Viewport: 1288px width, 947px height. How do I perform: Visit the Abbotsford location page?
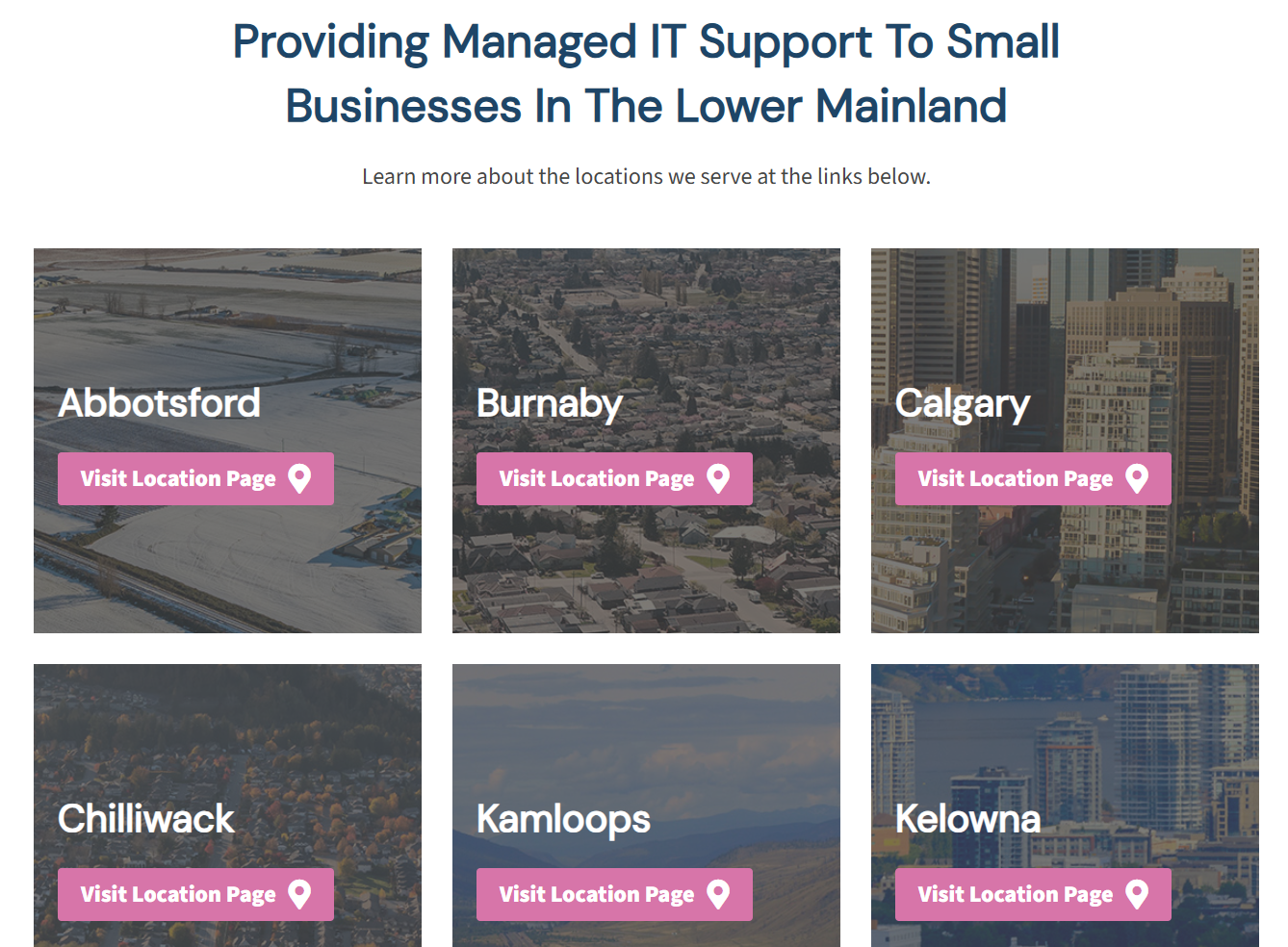pyautogui.click(x=195, y=478)
